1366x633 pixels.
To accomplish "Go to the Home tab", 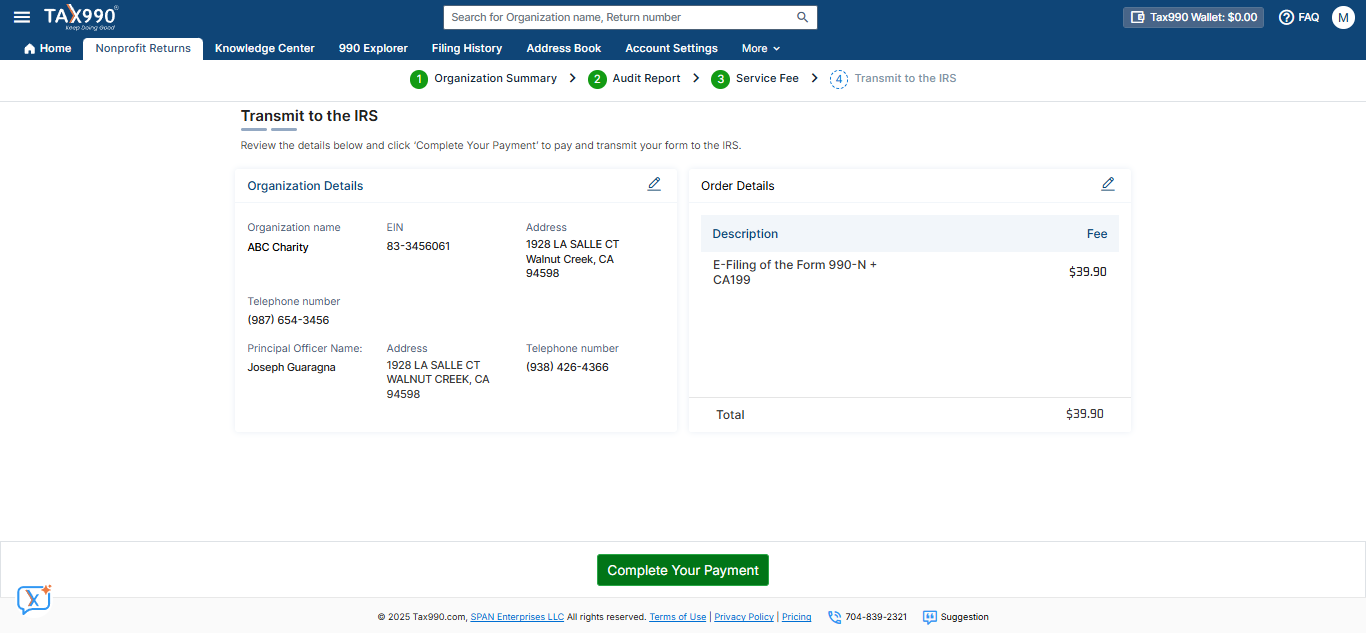I will coord(47,48).
